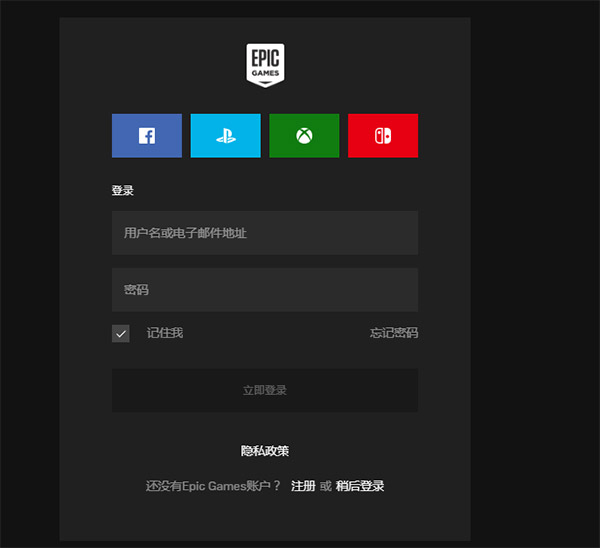Click into the 密码 password field

[x=265, y=290]
